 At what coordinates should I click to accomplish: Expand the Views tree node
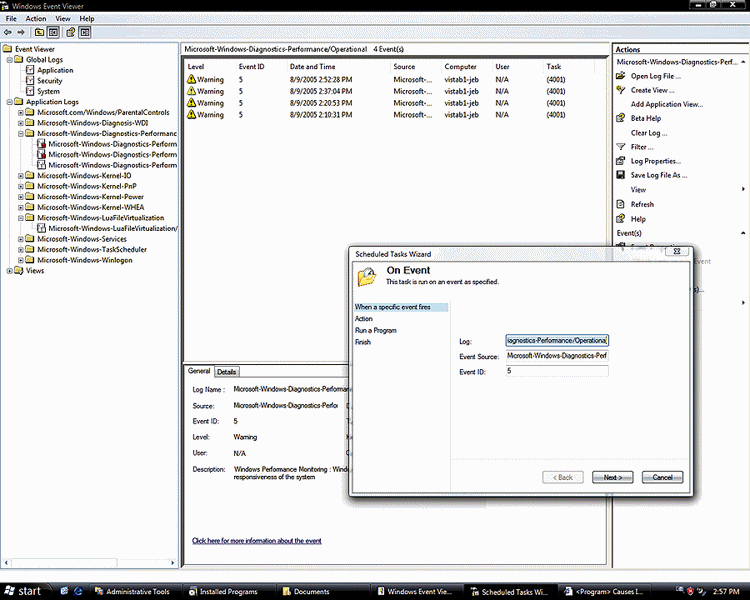coord(9,271)
